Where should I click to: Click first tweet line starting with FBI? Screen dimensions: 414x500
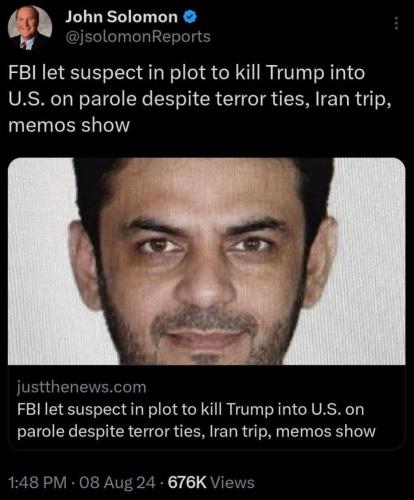tap(186, 73)
